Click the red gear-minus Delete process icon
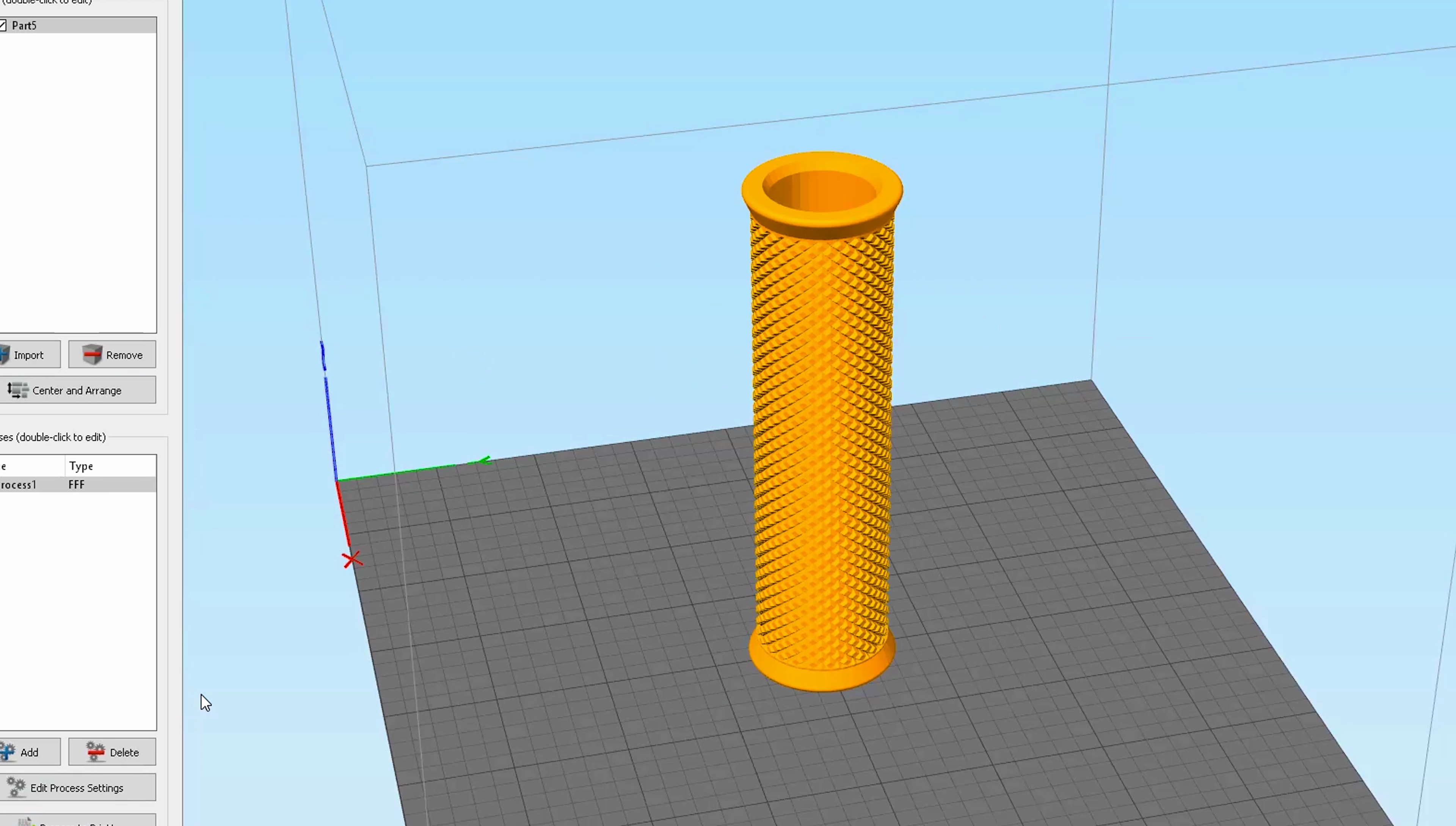This screenshot has width=1456, height=826. click(x=95, y=752)
